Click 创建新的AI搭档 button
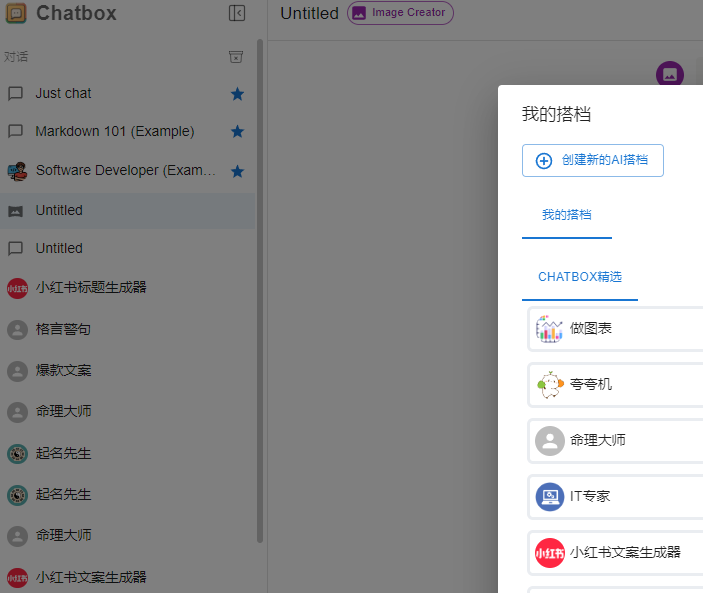This screenshot has height=593, width=703. click(x=593, y=160)
